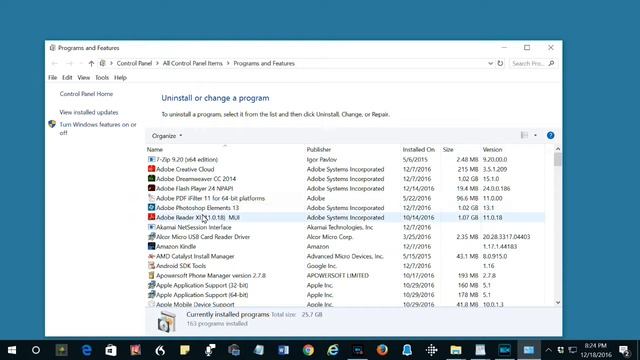Screen dimensions: 640x360
Task: Open View installed updates link
Action: click(89, 112)
